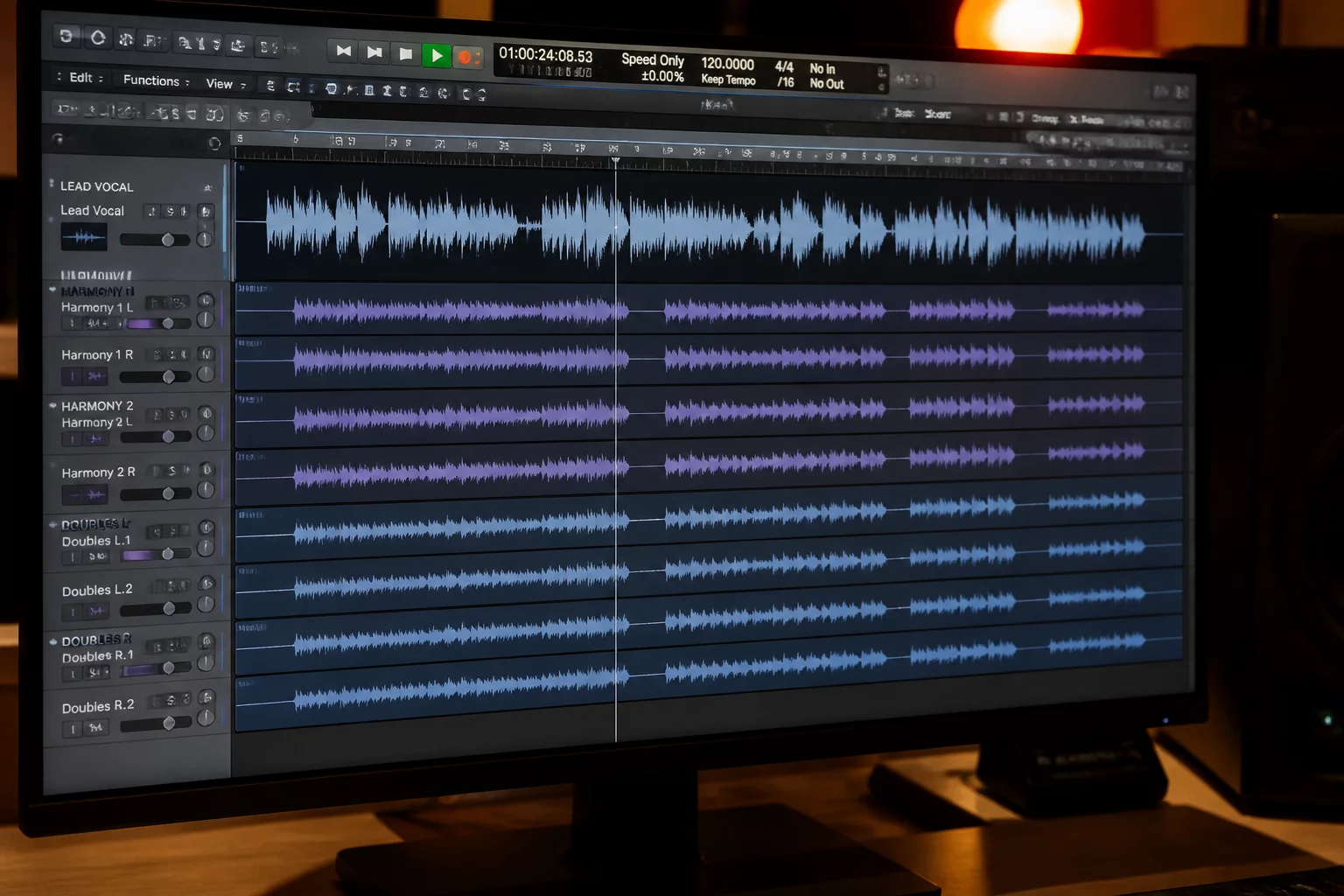The image size is (1344, 896).
Task: Collapse the HARMONY 2 track group
Action: [52, 406]
